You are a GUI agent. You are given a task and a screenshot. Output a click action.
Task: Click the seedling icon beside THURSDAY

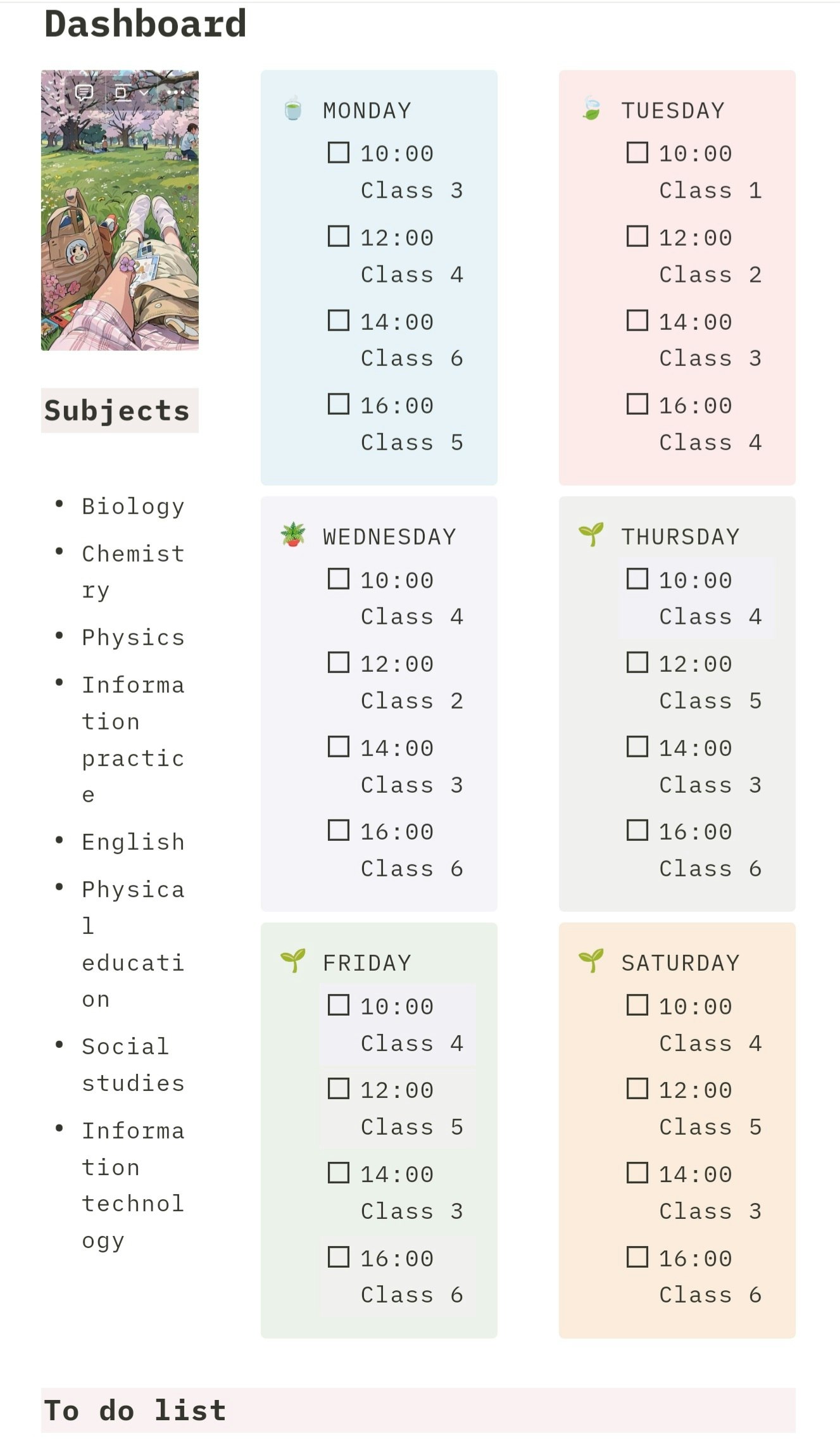591,535
